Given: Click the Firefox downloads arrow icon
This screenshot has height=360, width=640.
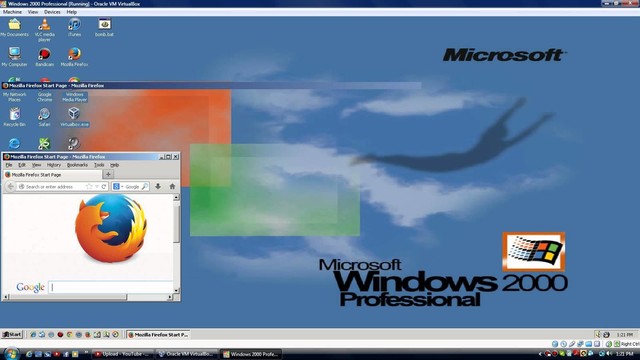Looking at the screenshot, I should [x=158, y=187].
